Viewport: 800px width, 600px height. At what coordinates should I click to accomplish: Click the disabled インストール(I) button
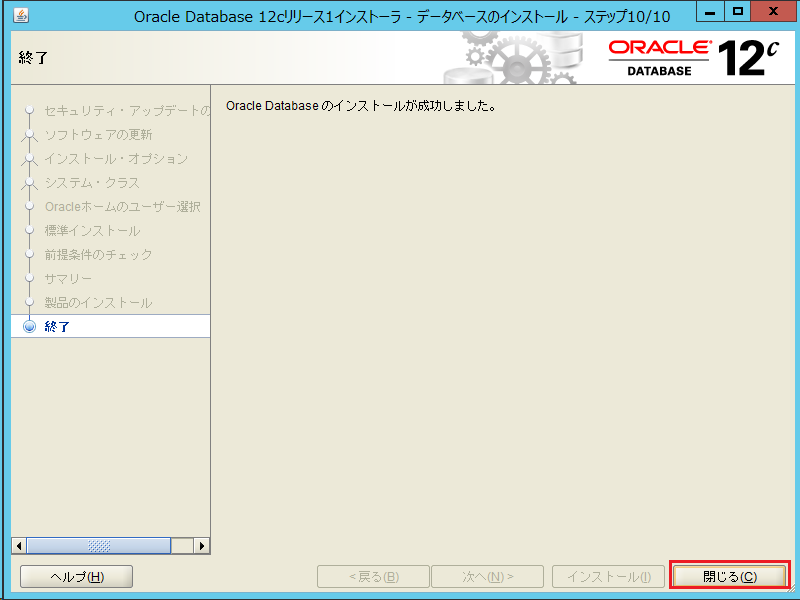(608, 577)
